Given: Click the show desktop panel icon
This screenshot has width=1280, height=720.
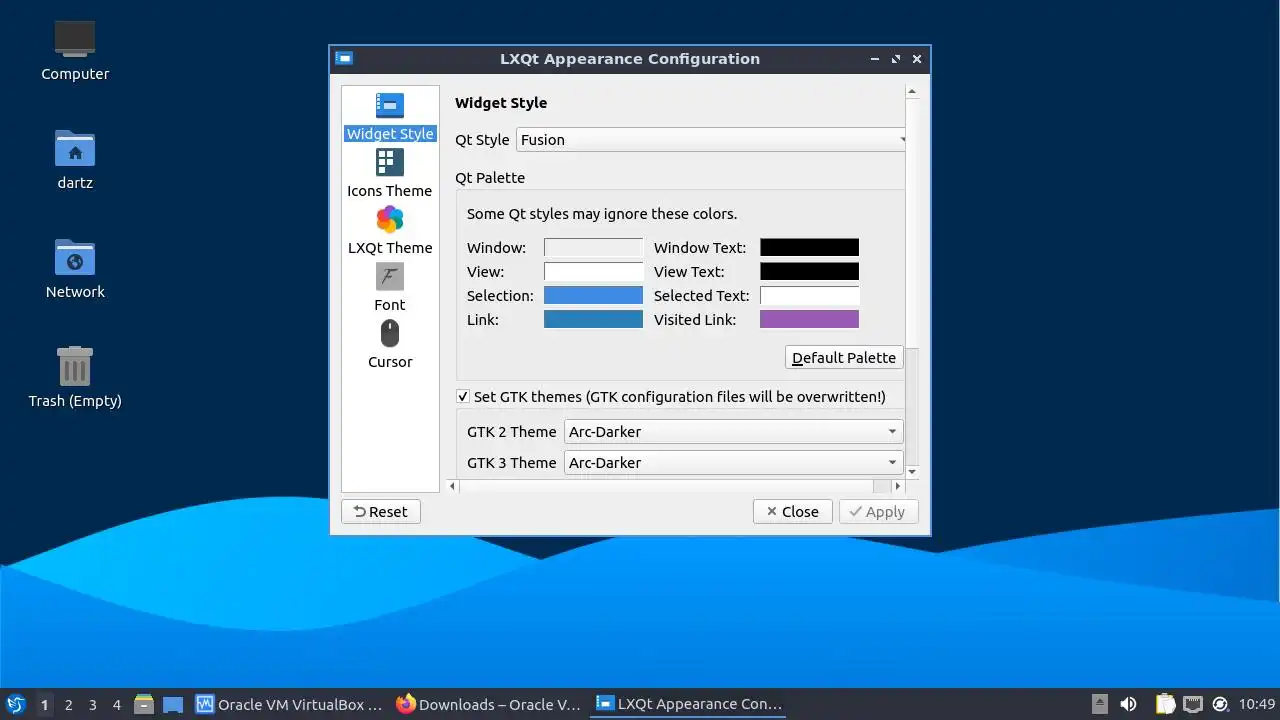Looking at the screenshot, I should (173, 704).
